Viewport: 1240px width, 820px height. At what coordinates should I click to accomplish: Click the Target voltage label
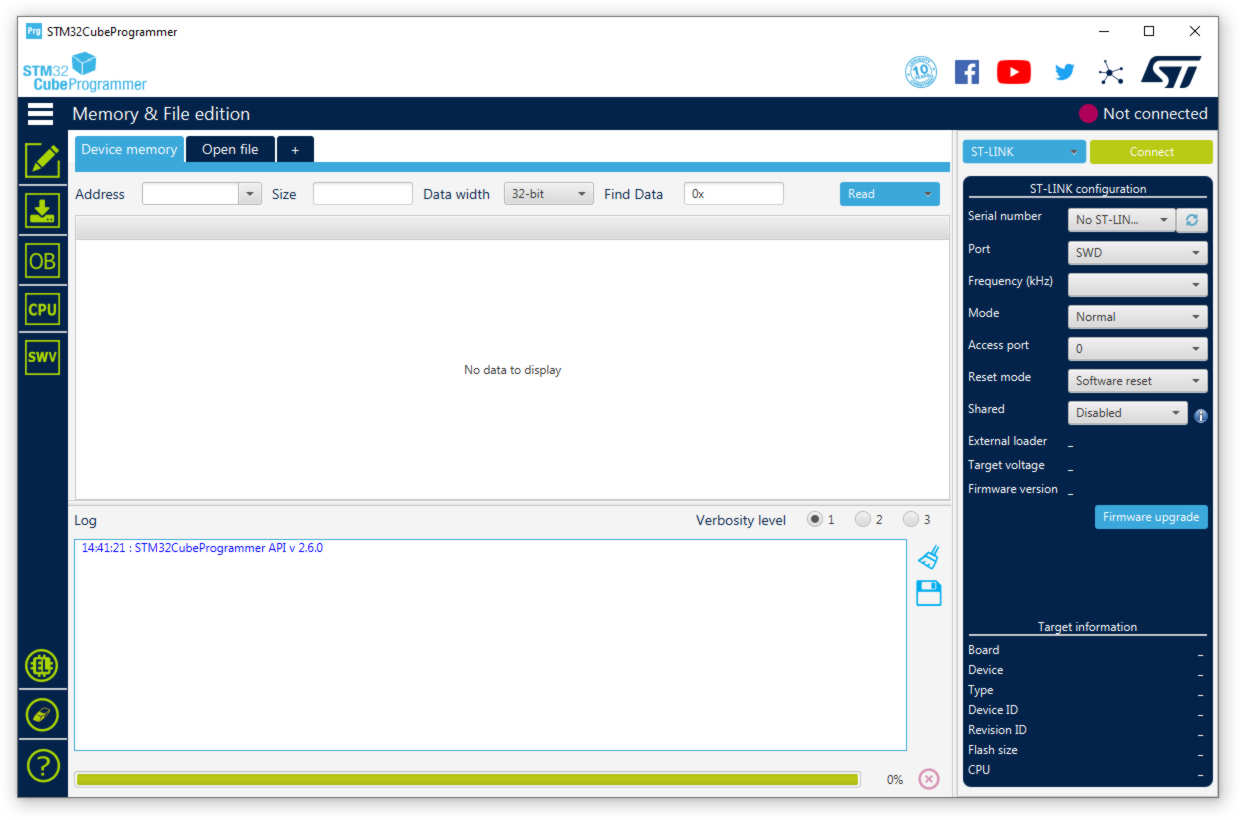[x=1006, y=465]
